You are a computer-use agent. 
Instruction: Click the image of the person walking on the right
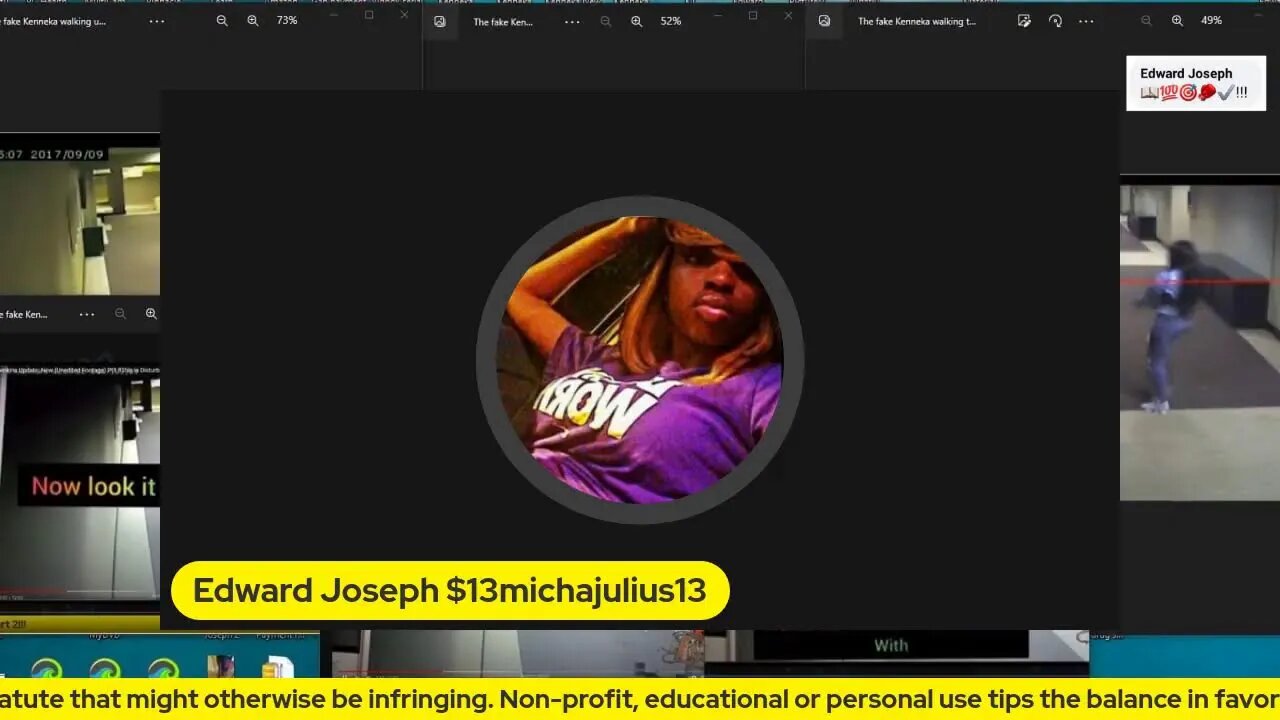tap(1200, 343)
